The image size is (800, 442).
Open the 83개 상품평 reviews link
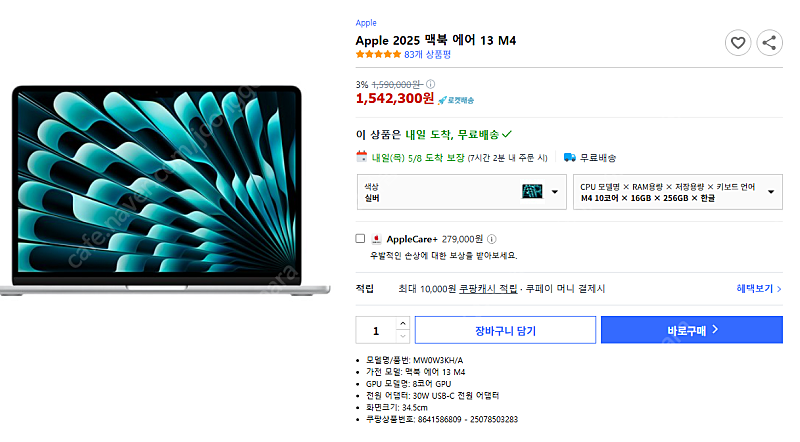(428, 55)
